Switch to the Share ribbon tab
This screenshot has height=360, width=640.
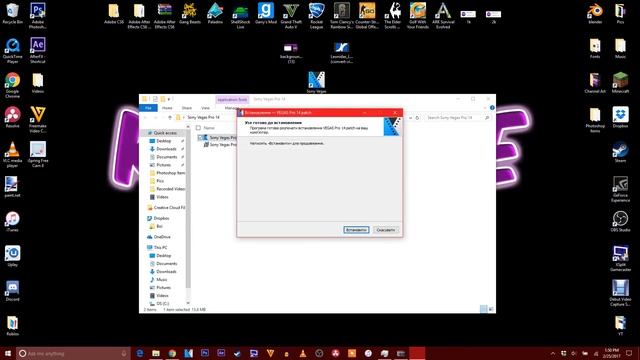click(x=187, y=108)
